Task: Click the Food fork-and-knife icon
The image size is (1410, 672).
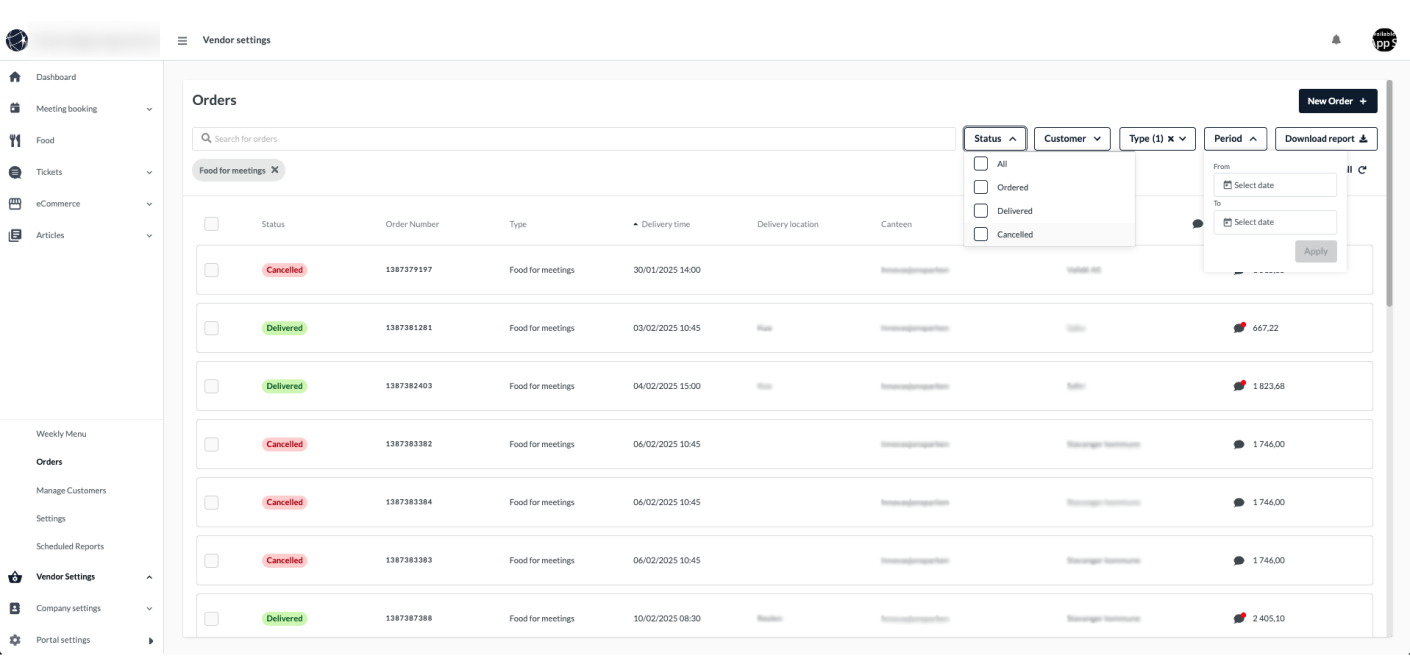Action: pos(15,140)
